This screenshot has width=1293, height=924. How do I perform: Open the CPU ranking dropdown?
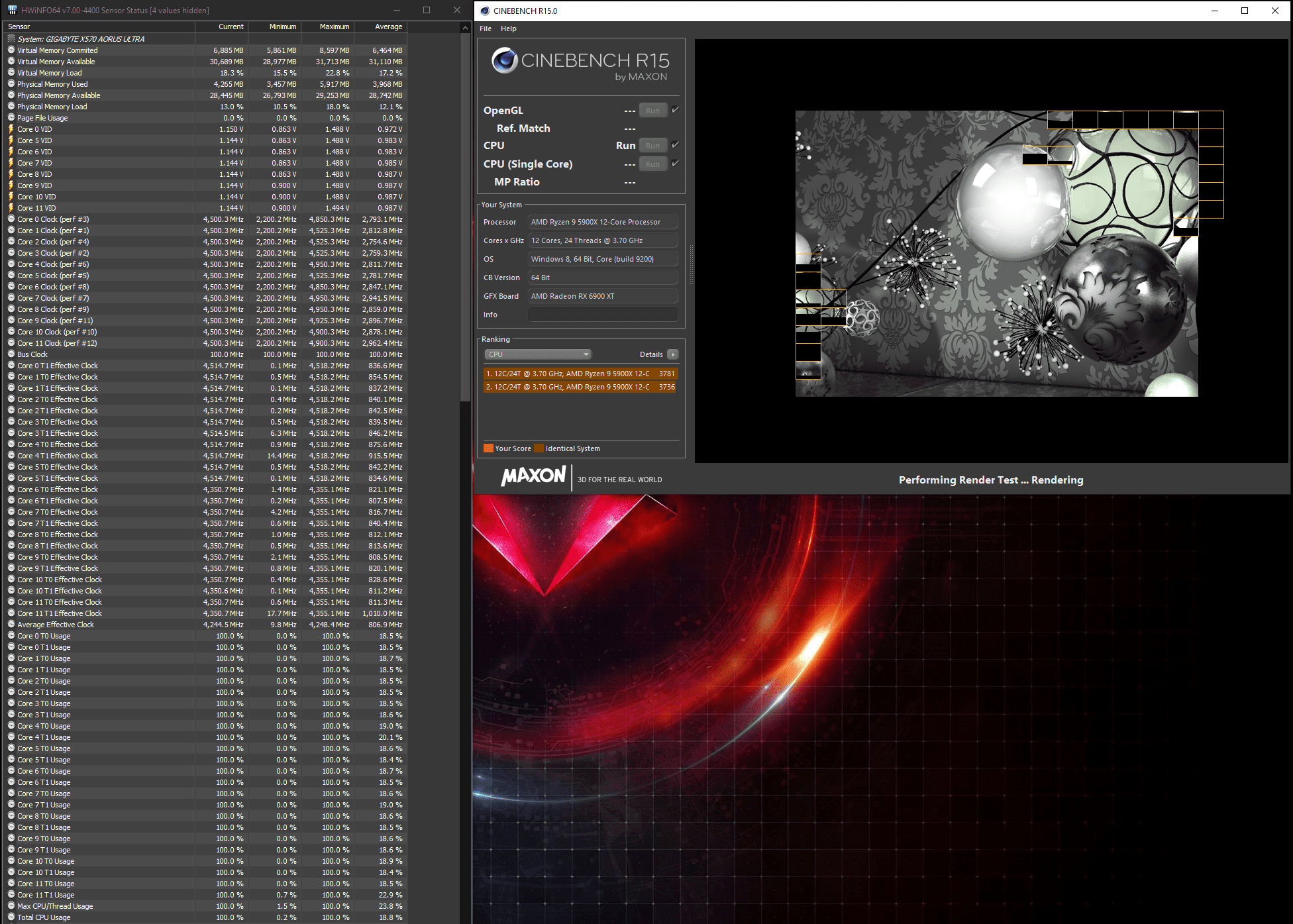538,354
